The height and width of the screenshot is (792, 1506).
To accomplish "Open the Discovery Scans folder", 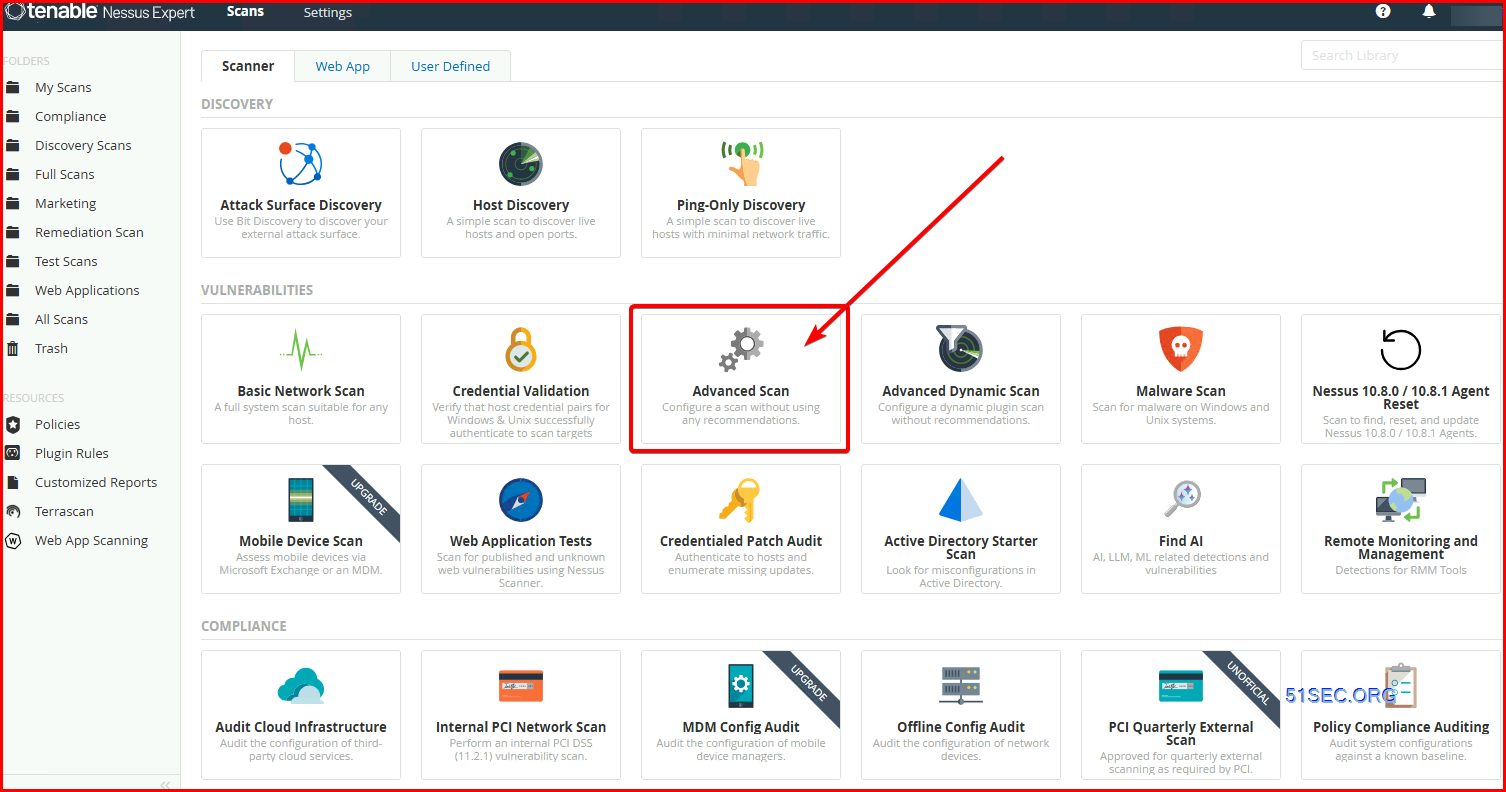I will point(83,145).
